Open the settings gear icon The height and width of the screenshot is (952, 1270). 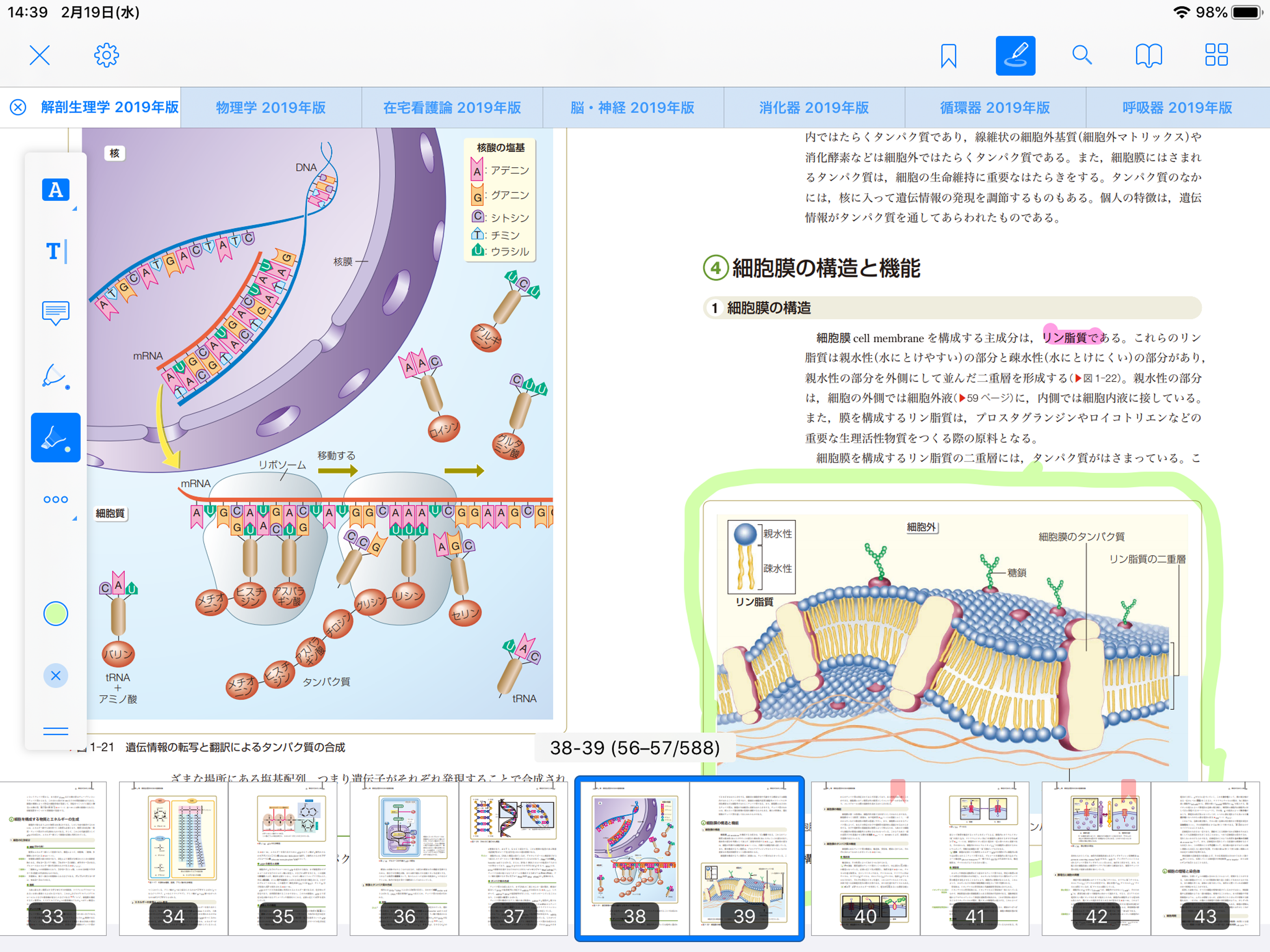coord(106,56)
